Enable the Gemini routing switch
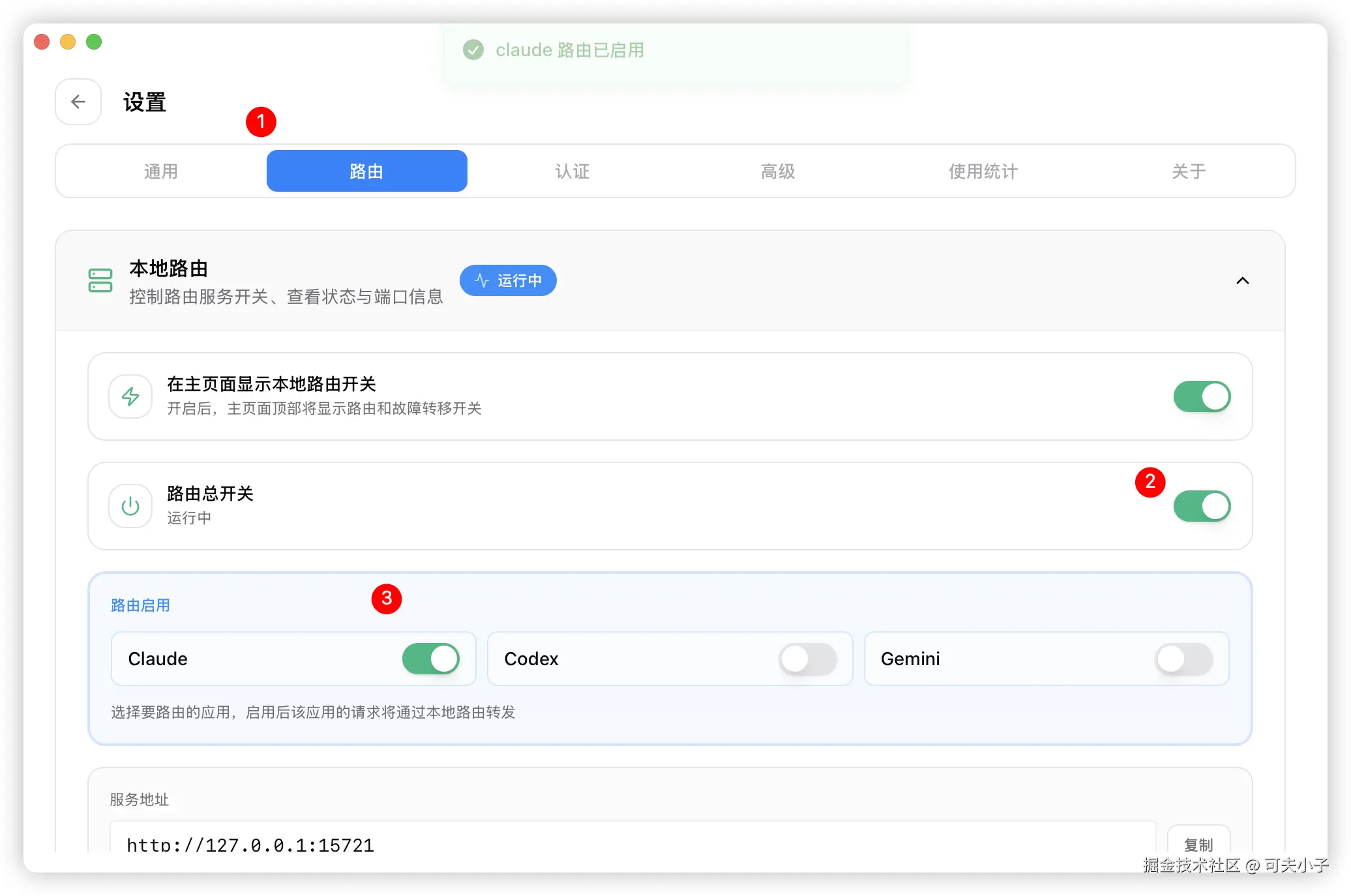Viewport: 1351px width, 896px height. pos(1184,659)
